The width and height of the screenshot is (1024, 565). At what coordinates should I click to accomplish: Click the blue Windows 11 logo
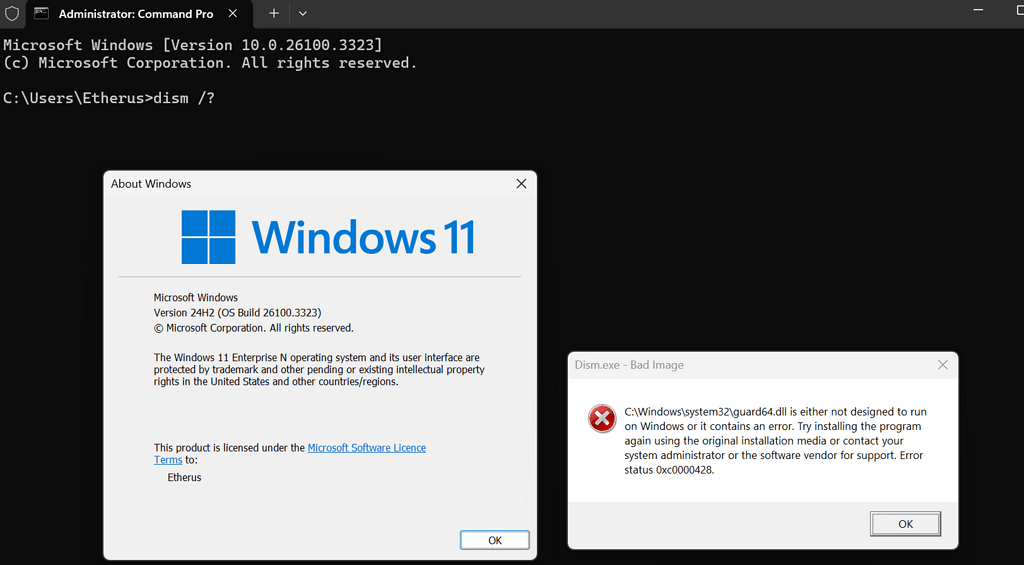[208, 237]
